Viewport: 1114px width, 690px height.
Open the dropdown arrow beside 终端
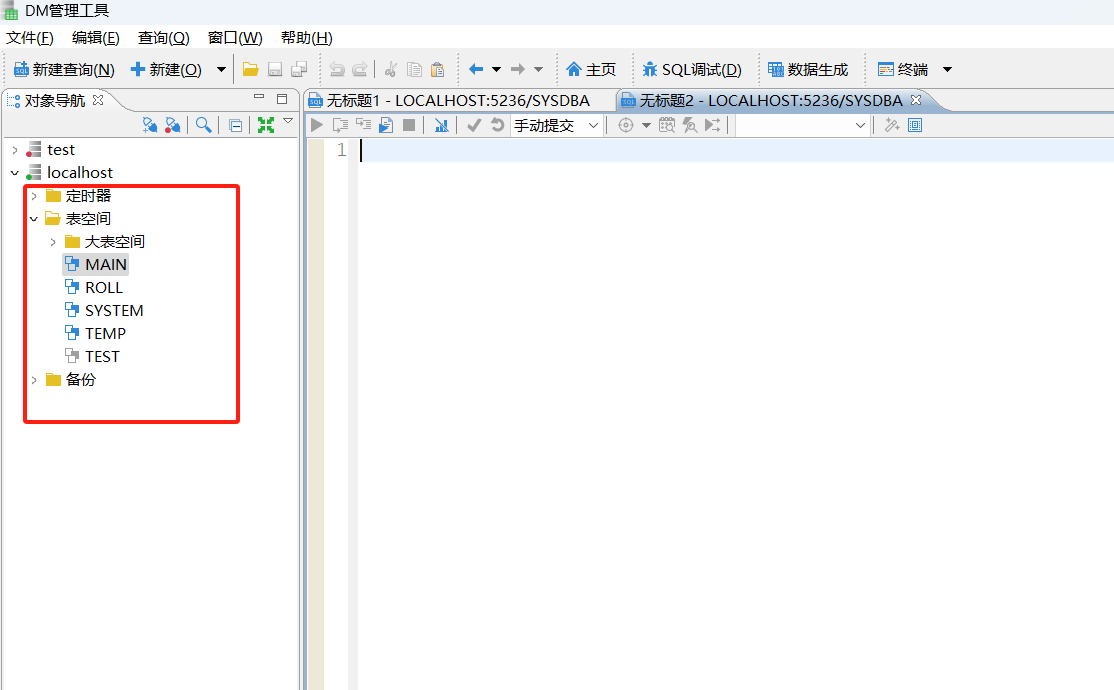(x=947, y=70)
